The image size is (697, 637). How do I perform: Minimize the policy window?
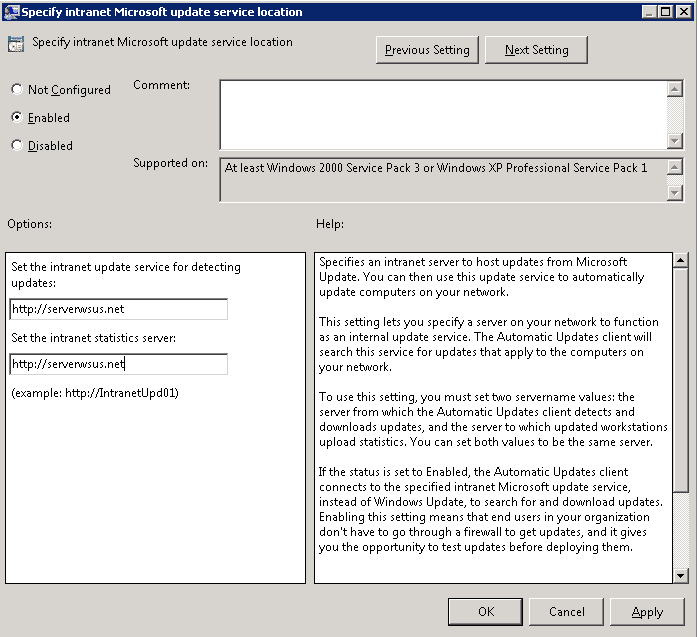tap(649, 12)
